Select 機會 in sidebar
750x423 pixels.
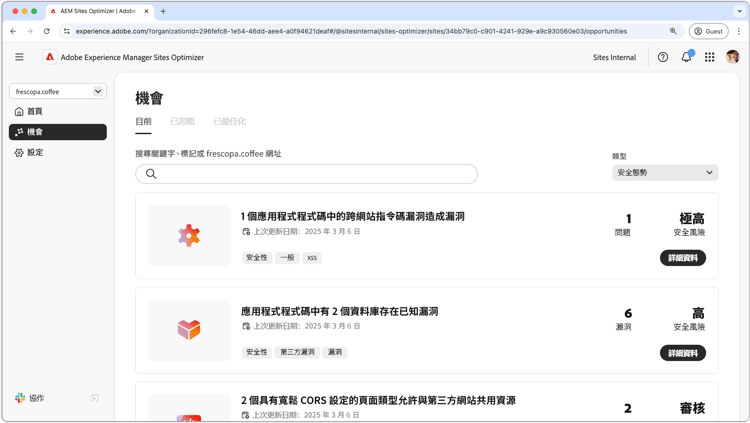[x=58, y=132]
